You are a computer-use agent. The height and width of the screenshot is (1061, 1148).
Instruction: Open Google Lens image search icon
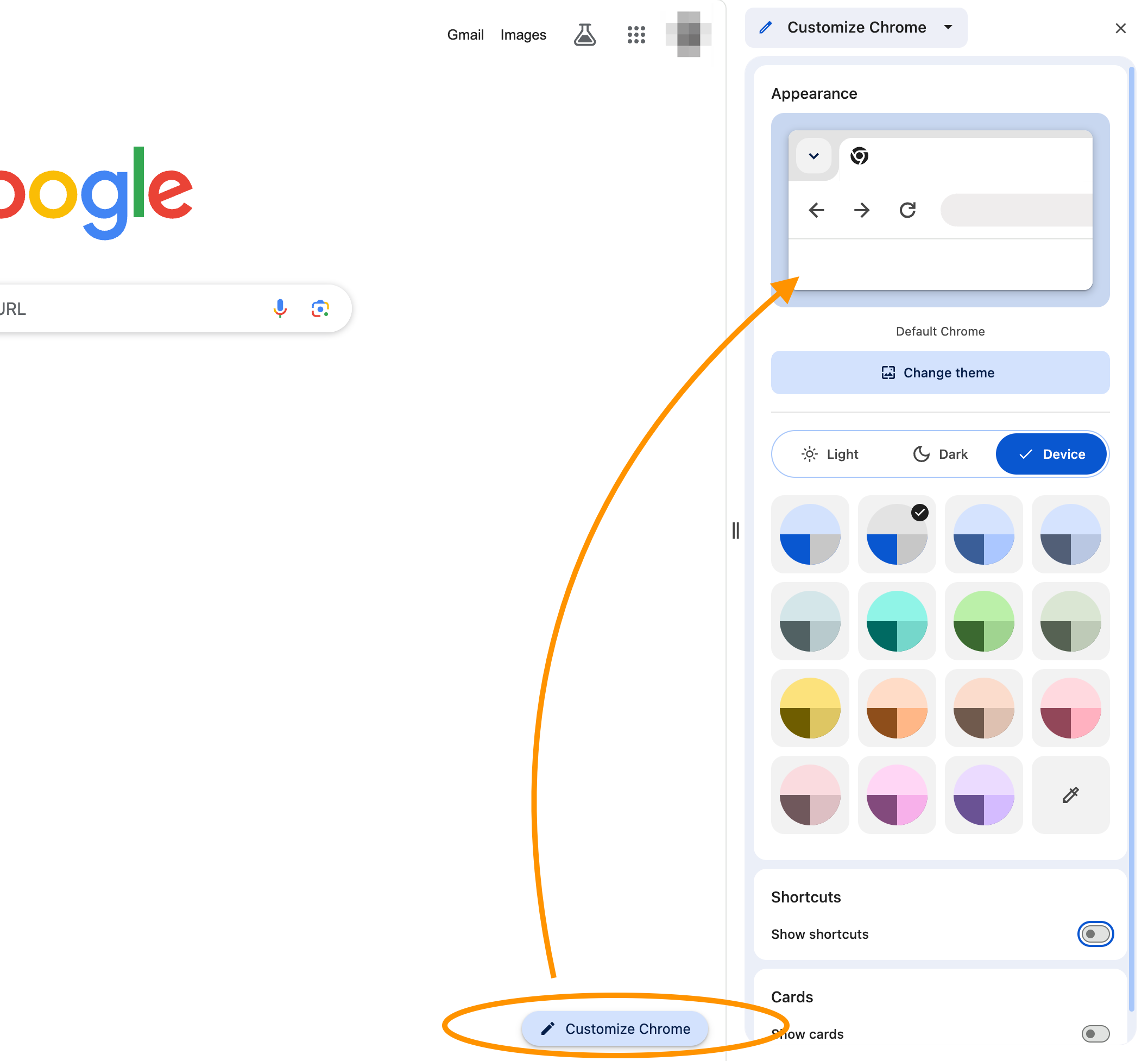320,308
